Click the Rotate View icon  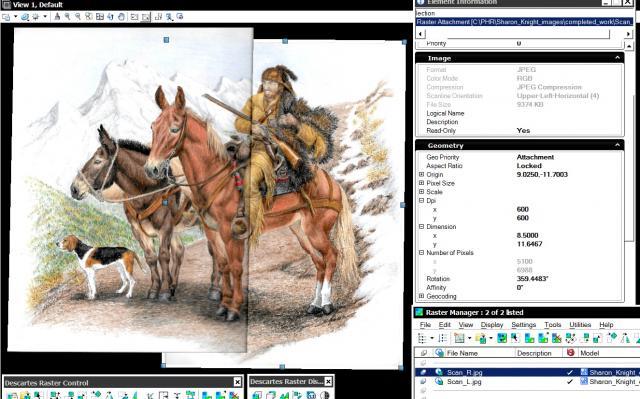[110, 17]
